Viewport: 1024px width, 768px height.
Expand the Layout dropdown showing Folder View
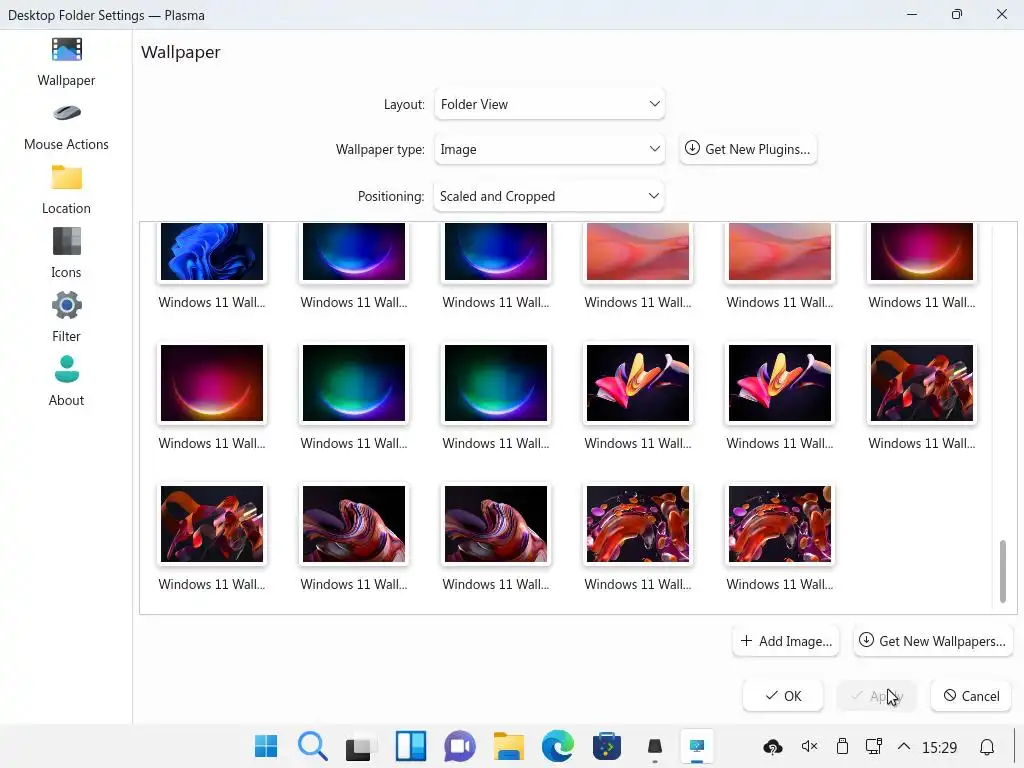tap(549, 104)
